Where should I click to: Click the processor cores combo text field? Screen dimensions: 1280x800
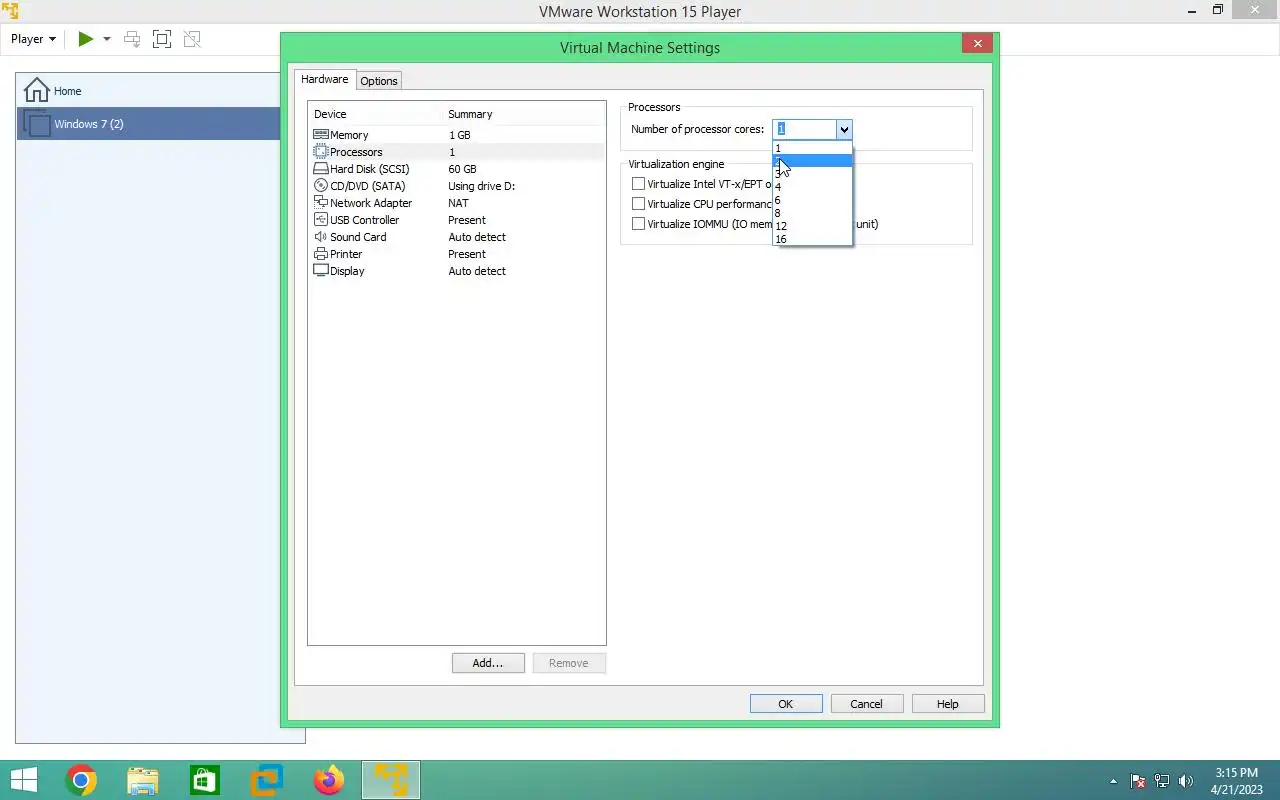click(x=804, y=129)
